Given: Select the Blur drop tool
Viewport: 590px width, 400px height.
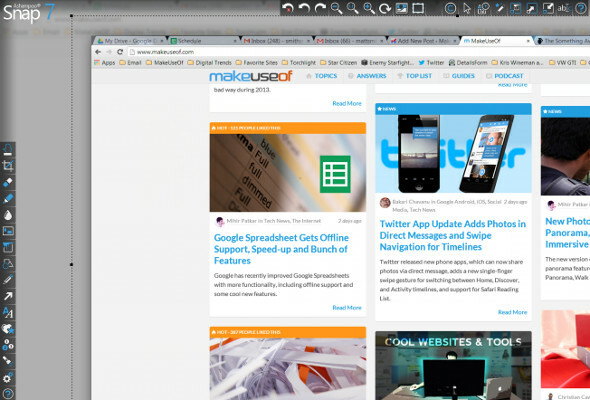Looking at the screenshot, I should [8, 215].
